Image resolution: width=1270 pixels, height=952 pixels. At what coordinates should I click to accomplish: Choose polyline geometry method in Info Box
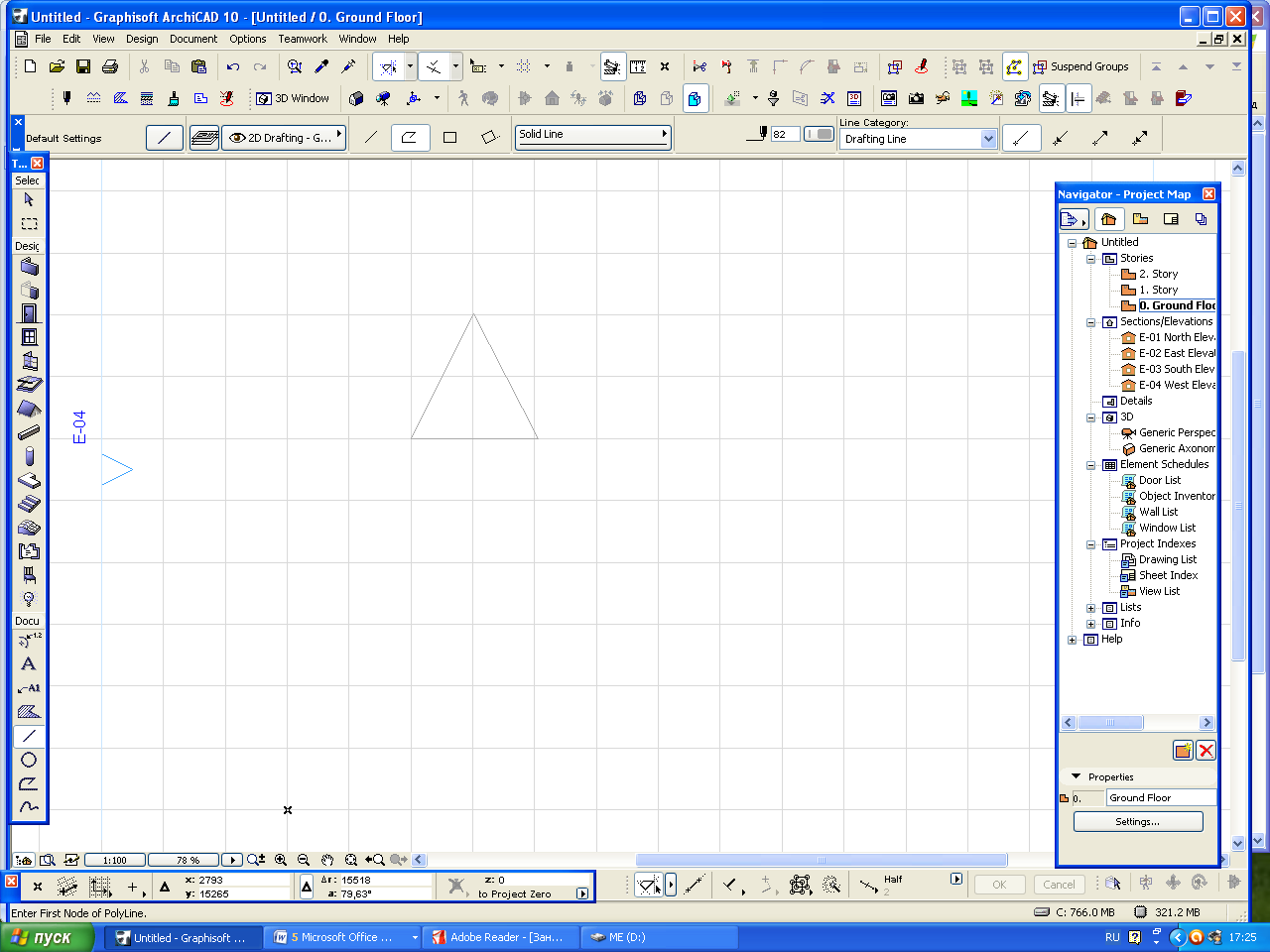tap(409, 137)
